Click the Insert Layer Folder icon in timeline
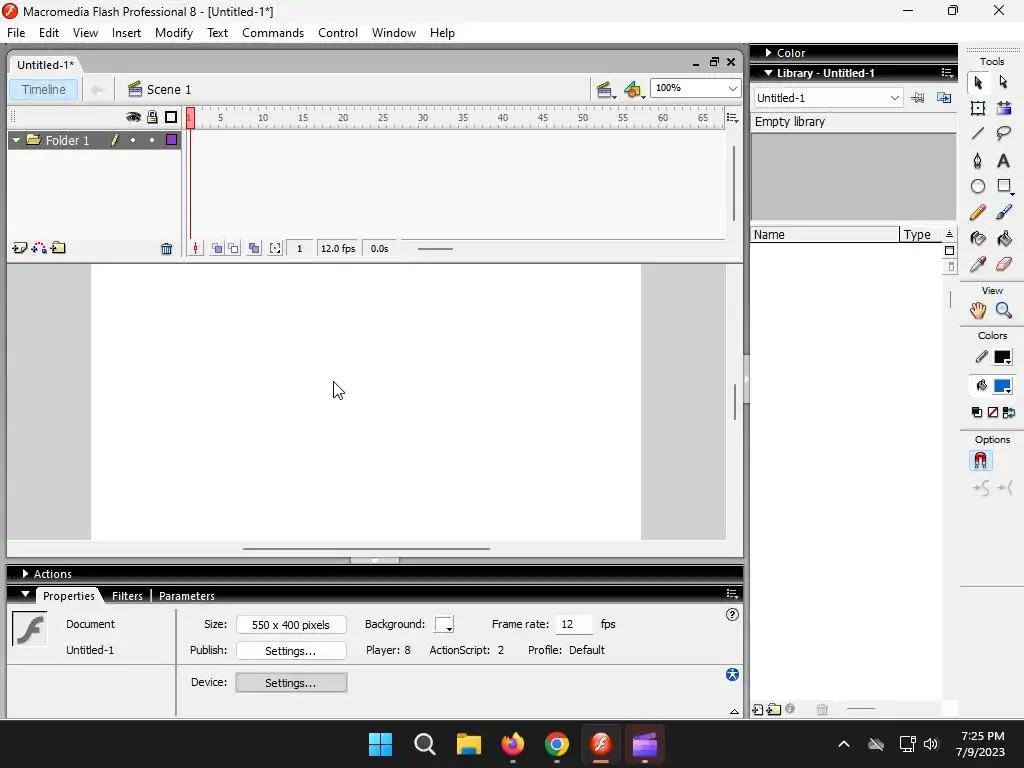Screen dimensions: 1024x768 coord(58,248)
